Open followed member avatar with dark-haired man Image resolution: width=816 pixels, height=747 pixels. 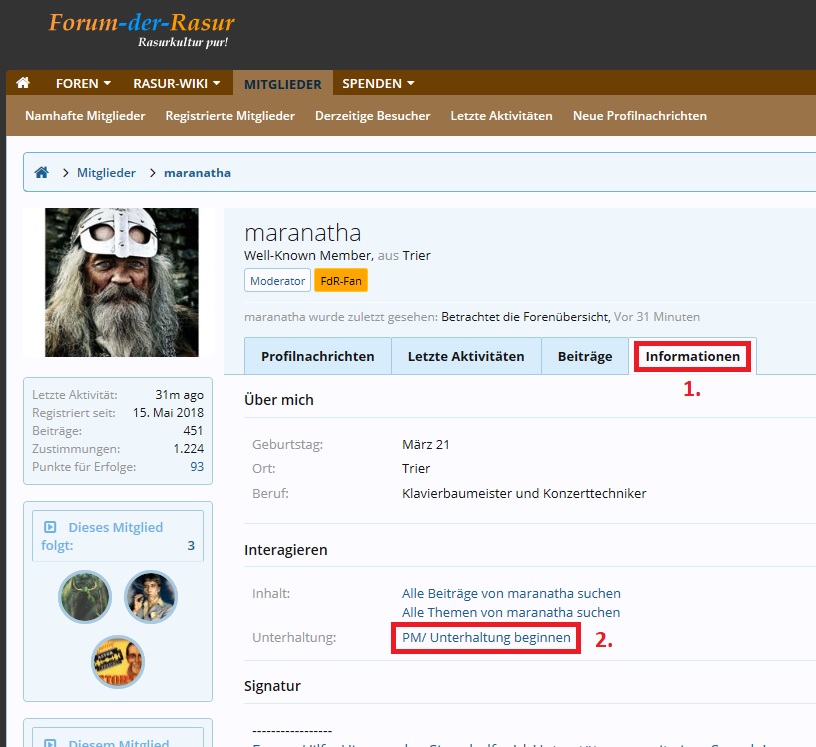[x=151, y=597]
